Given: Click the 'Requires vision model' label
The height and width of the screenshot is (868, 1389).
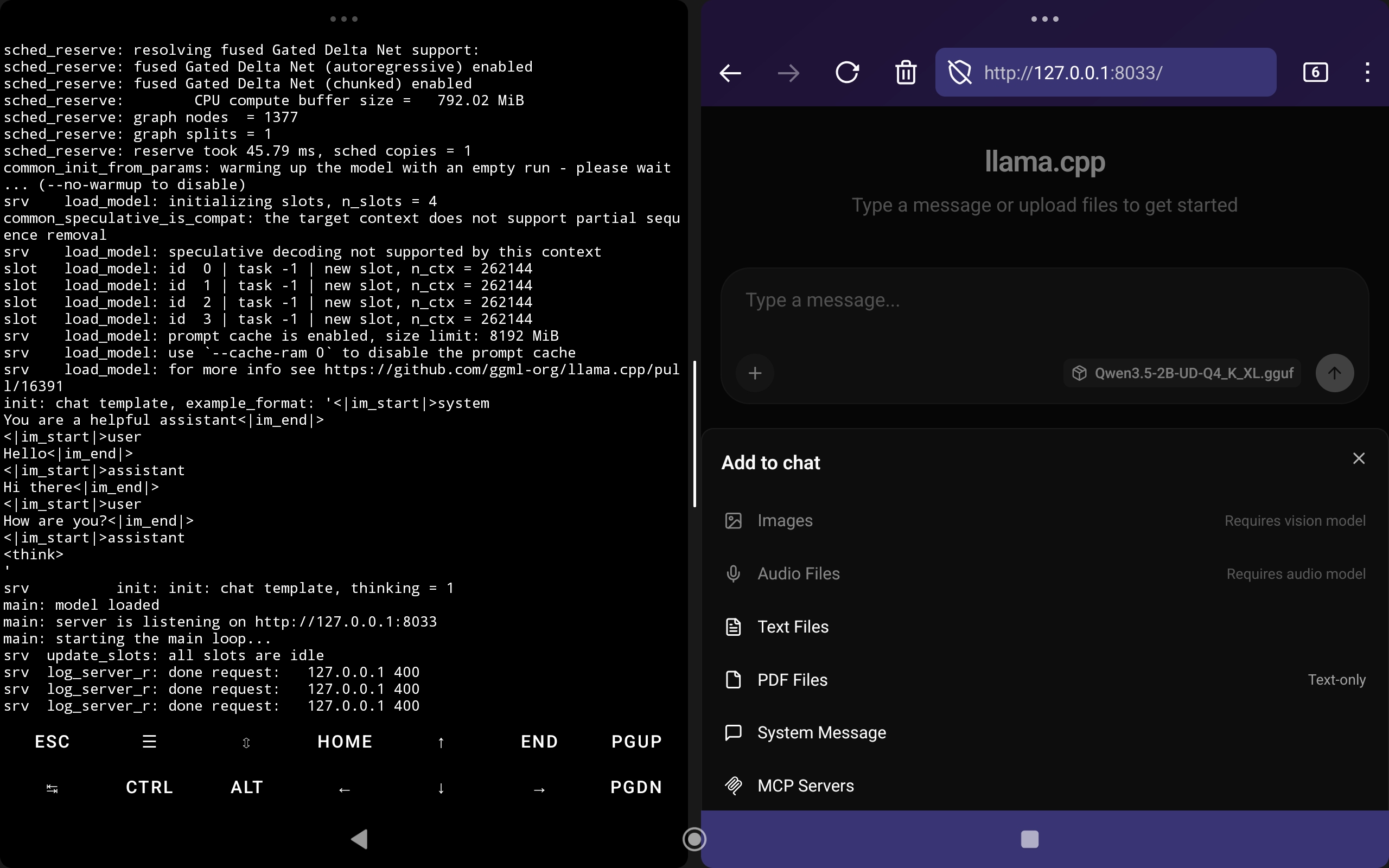Looking at the screenshot, I should click(x=1295, y=521).
